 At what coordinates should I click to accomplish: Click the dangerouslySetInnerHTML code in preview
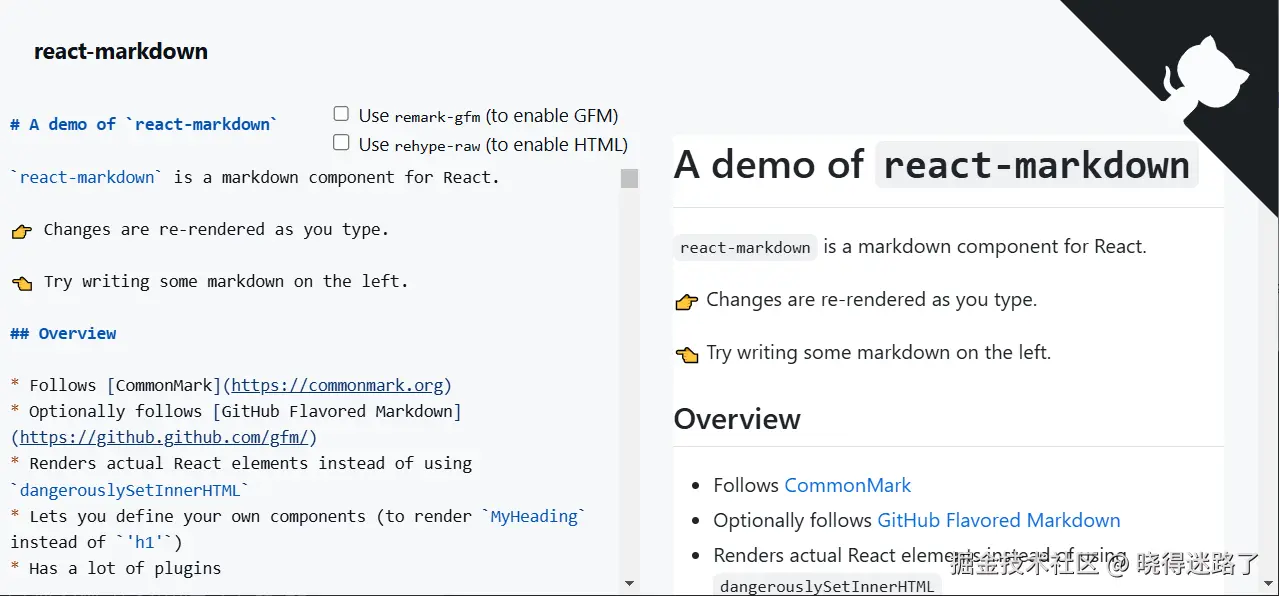click(826, 586)
